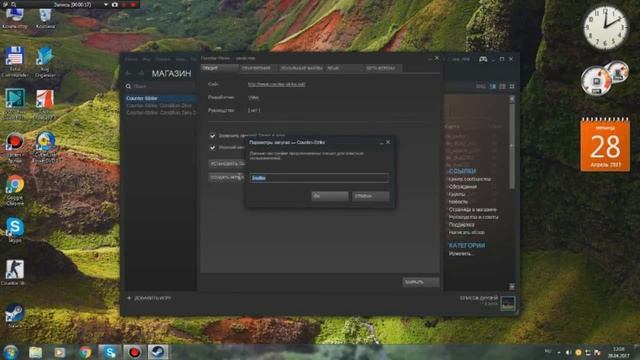Toggle the second checkbox in properties General tab
This screenshot has width=640, height=360.
coord(212,147)
